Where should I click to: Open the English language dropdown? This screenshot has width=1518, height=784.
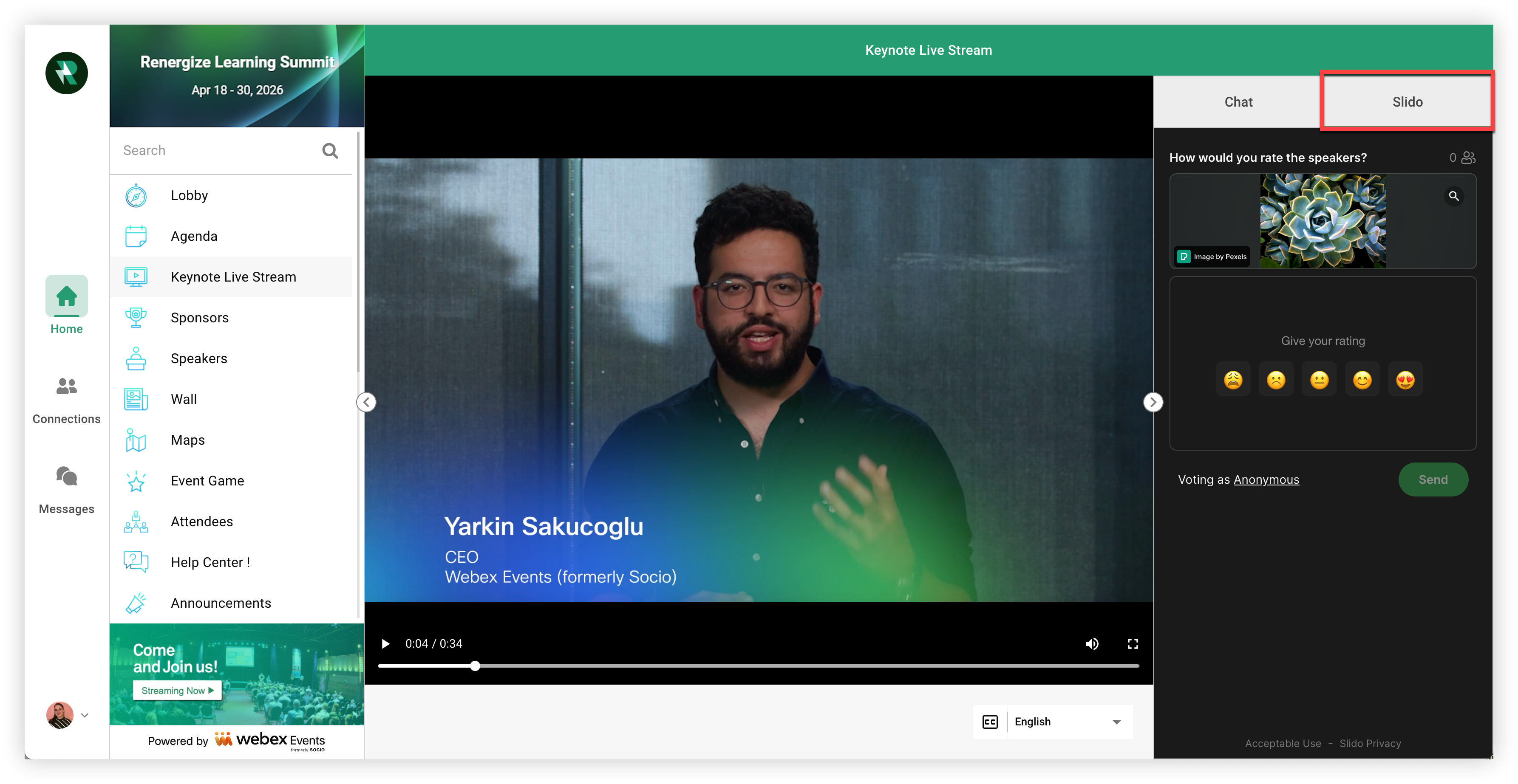point(1070,722)
